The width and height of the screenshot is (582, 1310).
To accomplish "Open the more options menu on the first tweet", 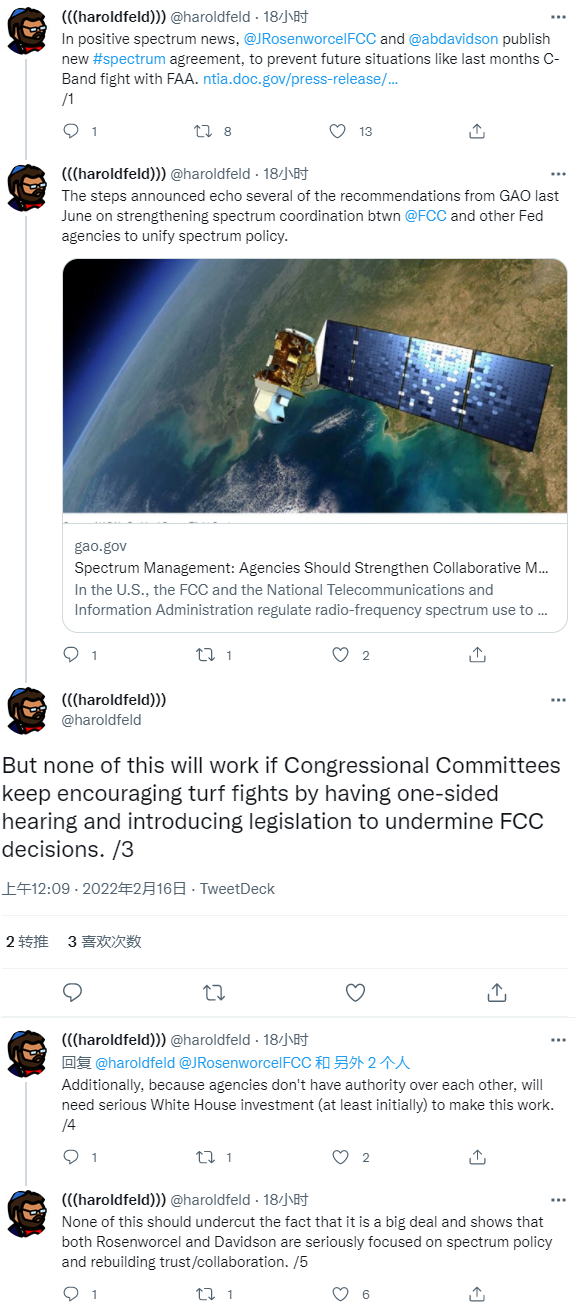I will (x=558, y=15).
